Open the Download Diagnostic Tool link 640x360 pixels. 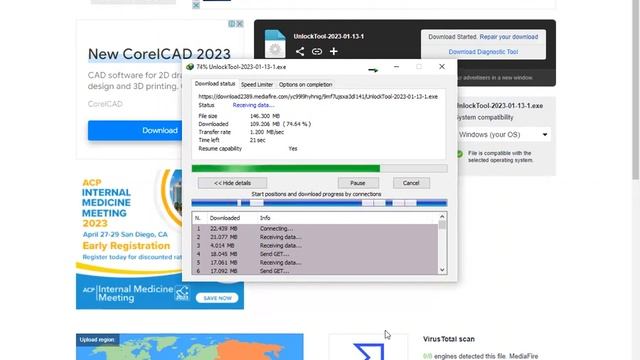[483, 52]
